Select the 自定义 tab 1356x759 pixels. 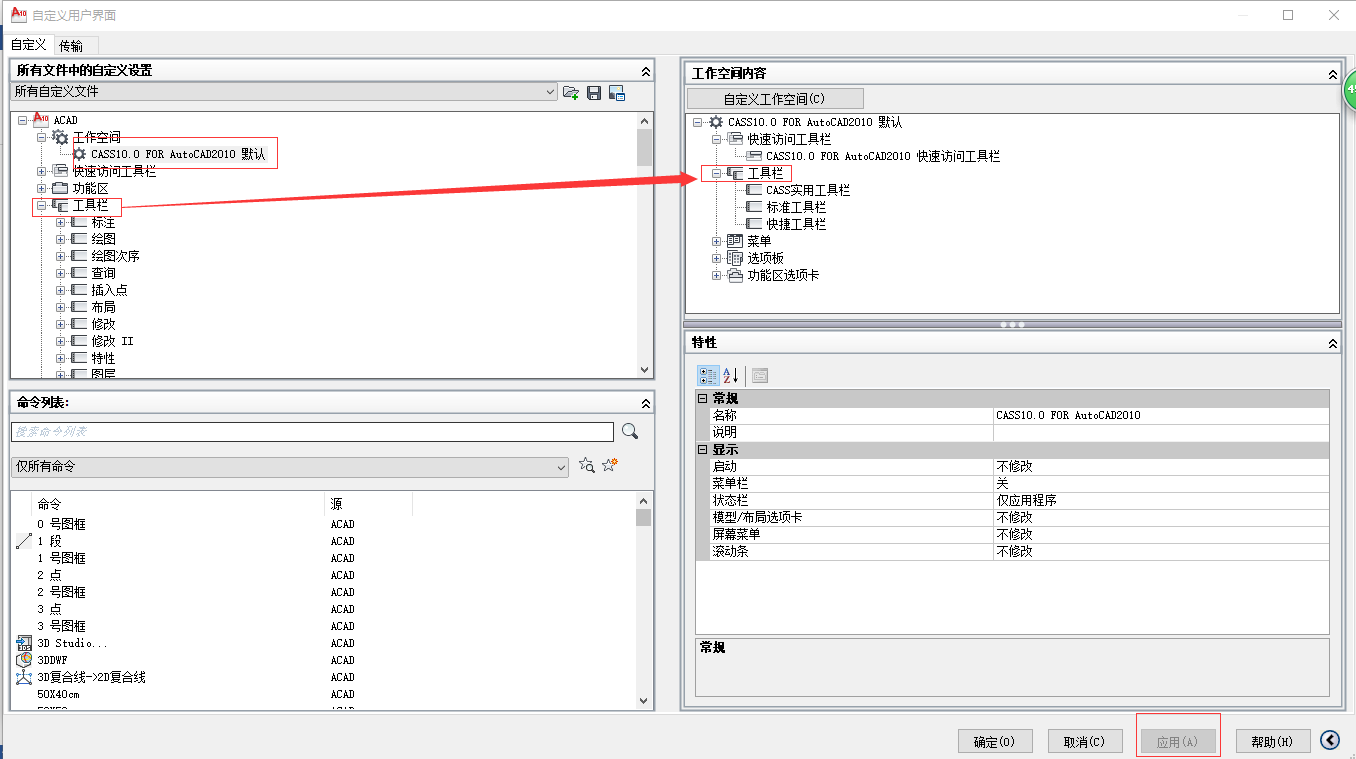pos(28,45)
